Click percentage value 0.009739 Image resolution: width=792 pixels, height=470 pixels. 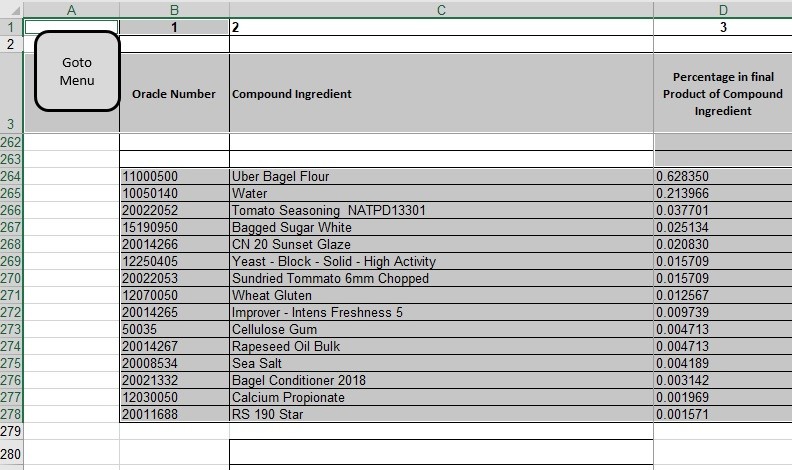click(723, 312)
